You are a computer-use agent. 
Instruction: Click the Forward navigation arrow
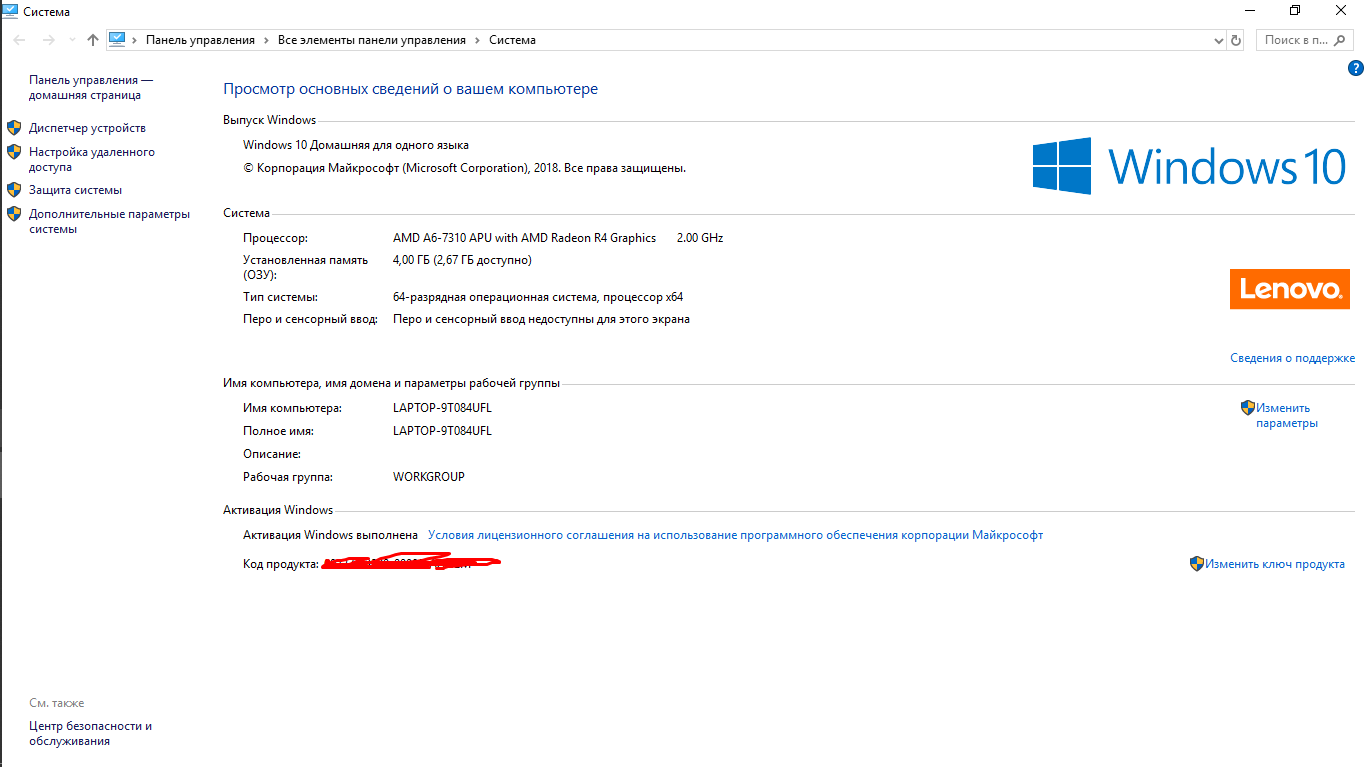pyautogui.click(x=48, y=40)
